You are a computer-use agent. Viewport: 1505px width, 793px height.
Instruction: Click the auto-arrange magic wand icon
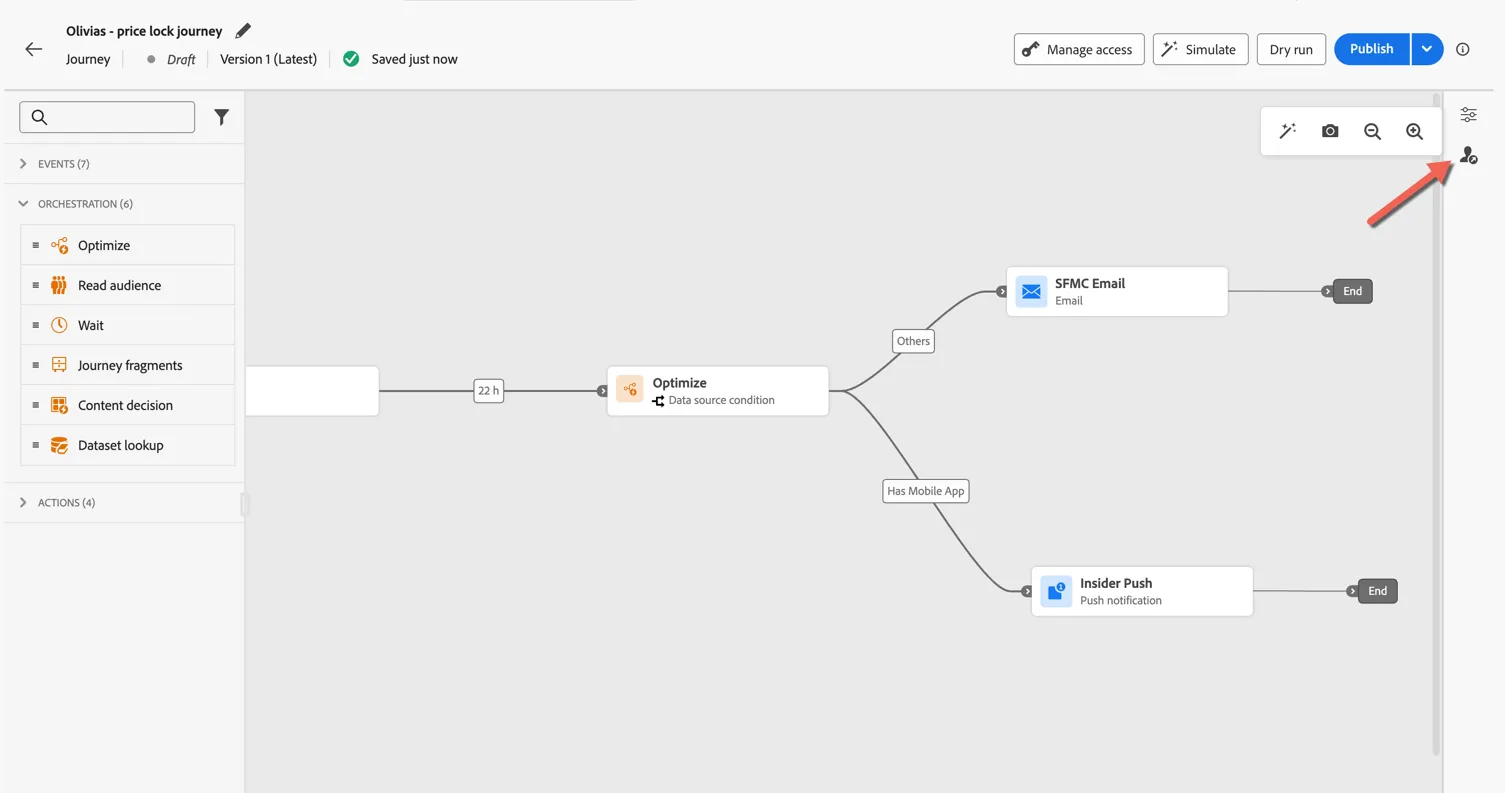[1288, 131]
